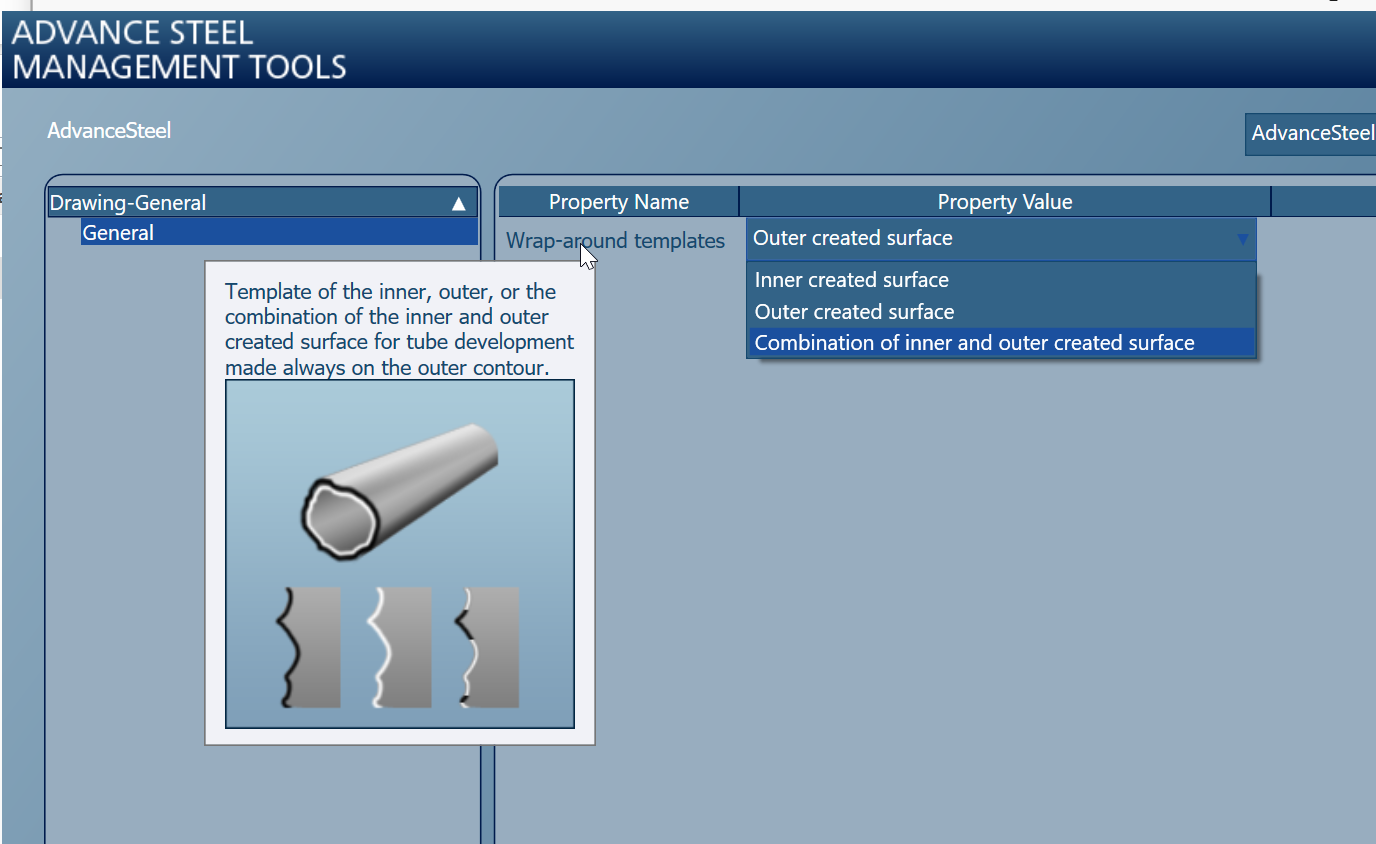Click the Wrap-around templates property name
Screen dimensions: 1376x844
click(615, 240)
